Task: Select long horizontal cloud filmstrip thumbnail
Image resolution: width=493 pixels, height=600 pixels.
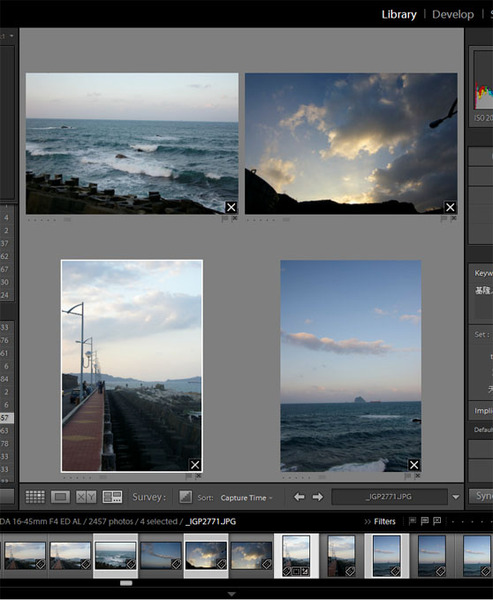Action: 161,556
